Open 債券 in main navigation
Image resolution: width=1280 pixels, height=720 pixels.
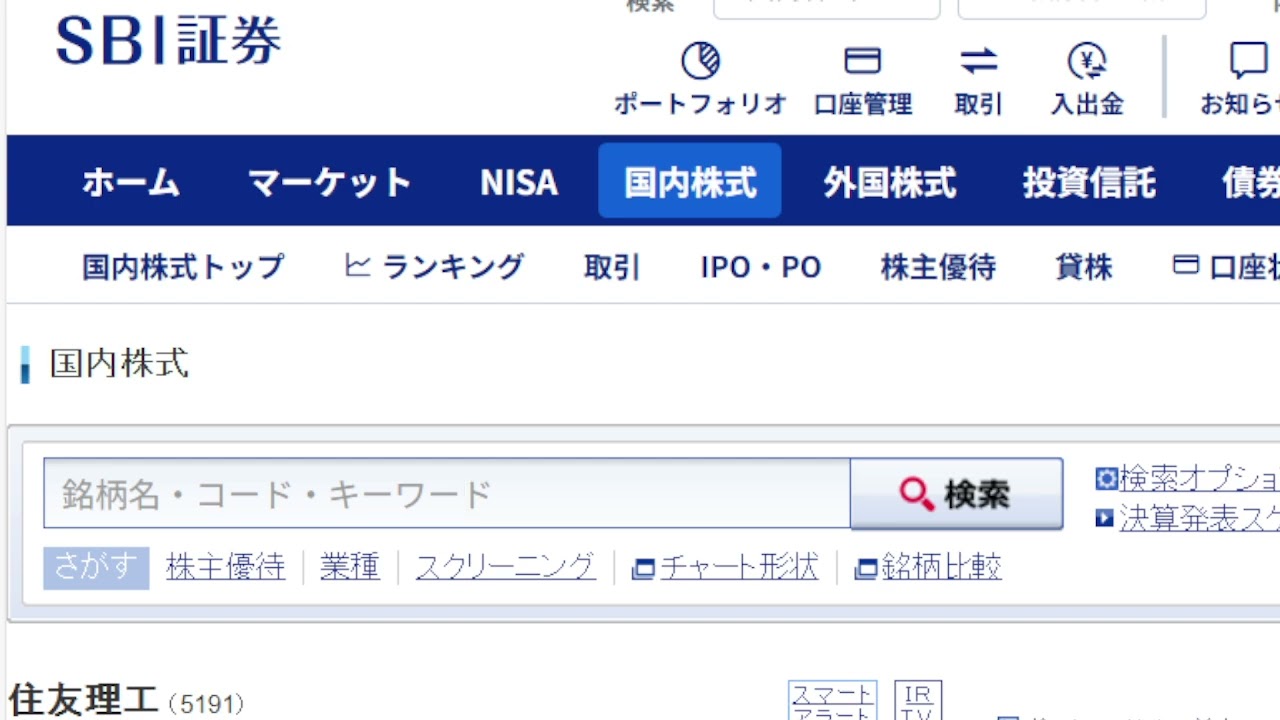point(1251,182)
